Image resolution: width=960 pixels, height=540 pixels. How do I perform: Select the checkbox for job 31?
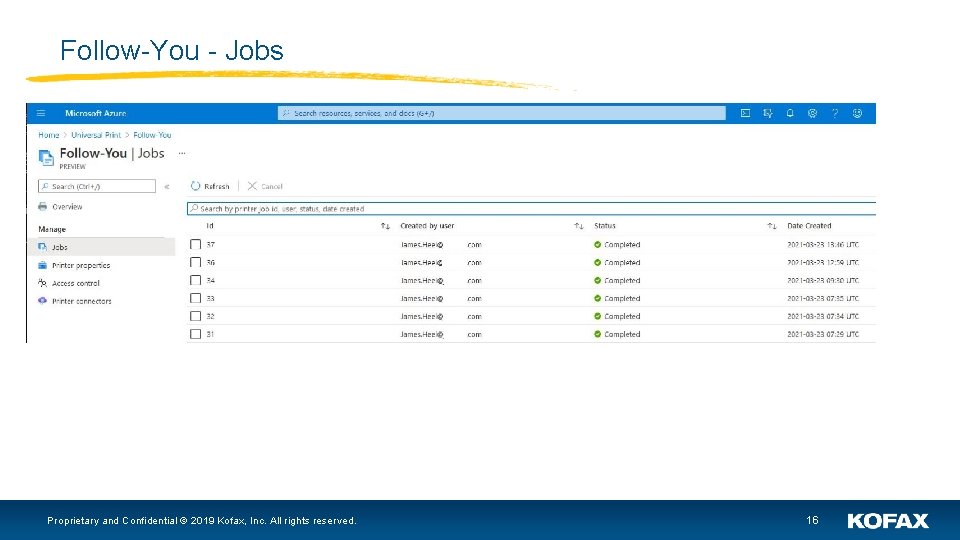(195, 334)
